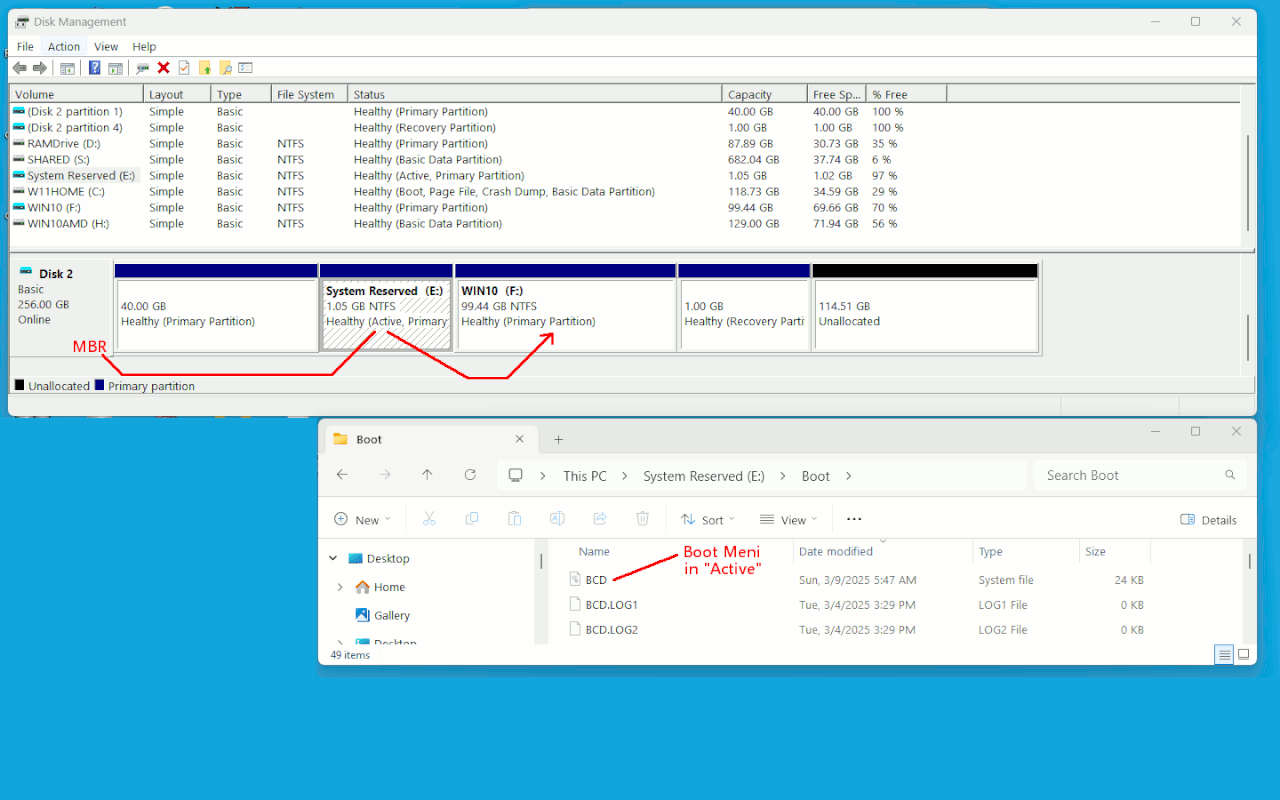
Task: Click the Copy icon in Explorer toolbar
Action: [472, 519]
